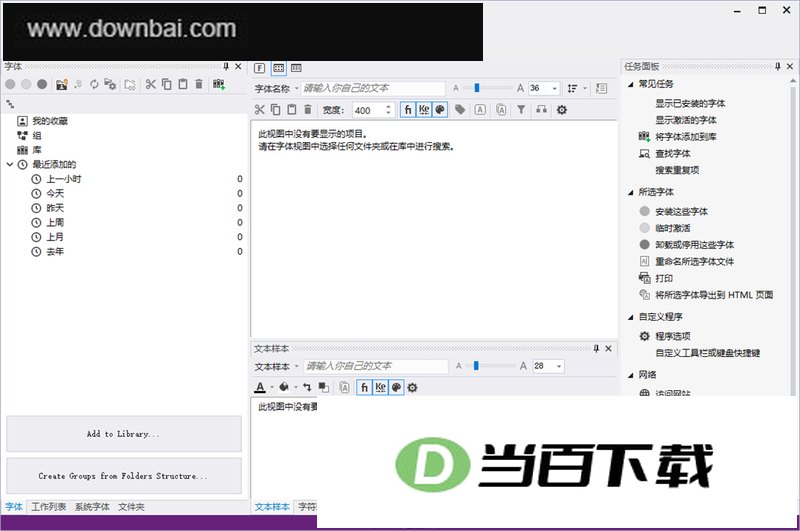The image size is (800, 531).
Task: Click the 搜索重复项 link
Action: pos(677,170)
